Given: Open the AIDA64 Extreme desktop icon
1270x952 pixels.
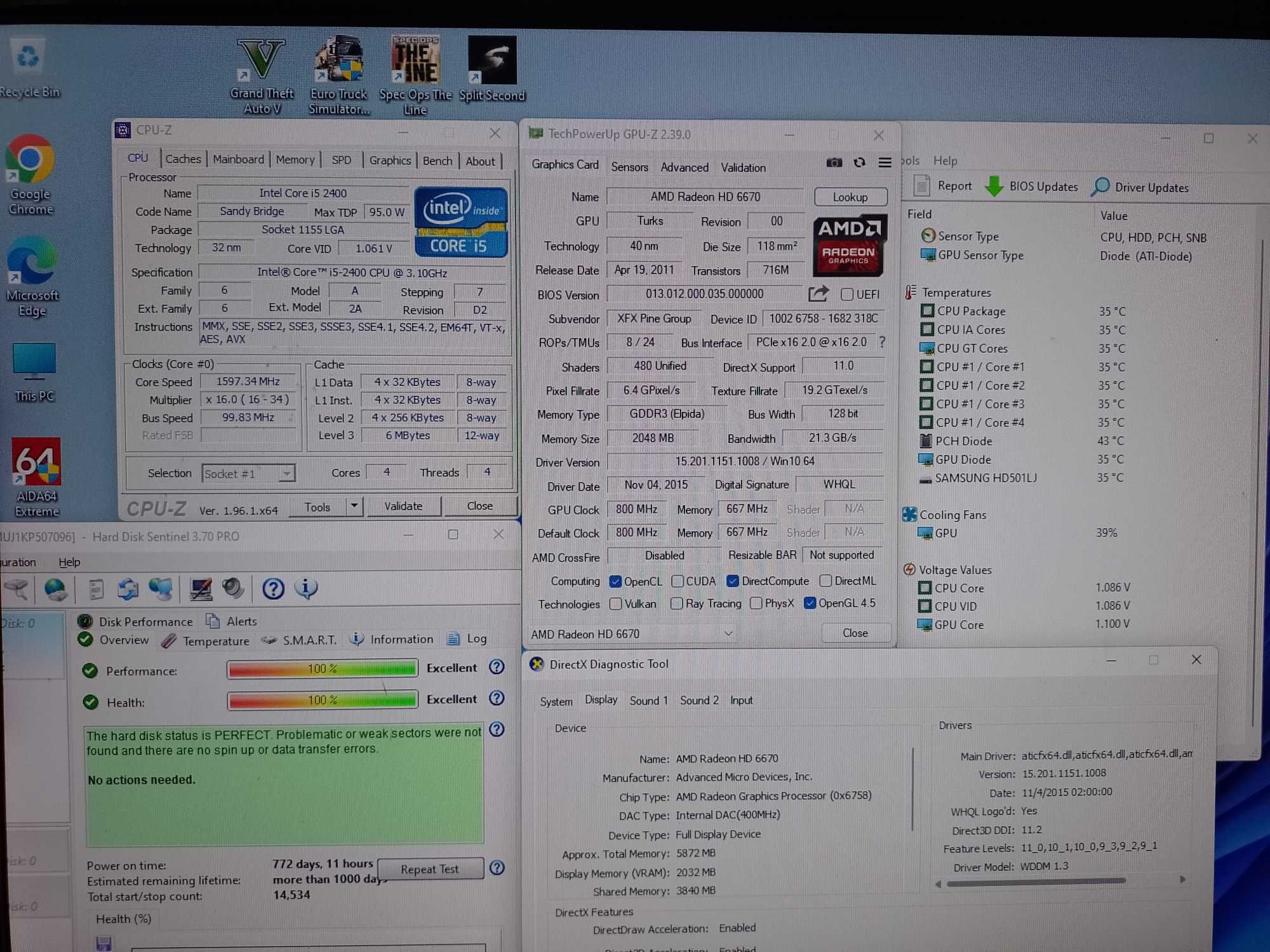Looking at the screenshot, I should click(x=36, y=477).
